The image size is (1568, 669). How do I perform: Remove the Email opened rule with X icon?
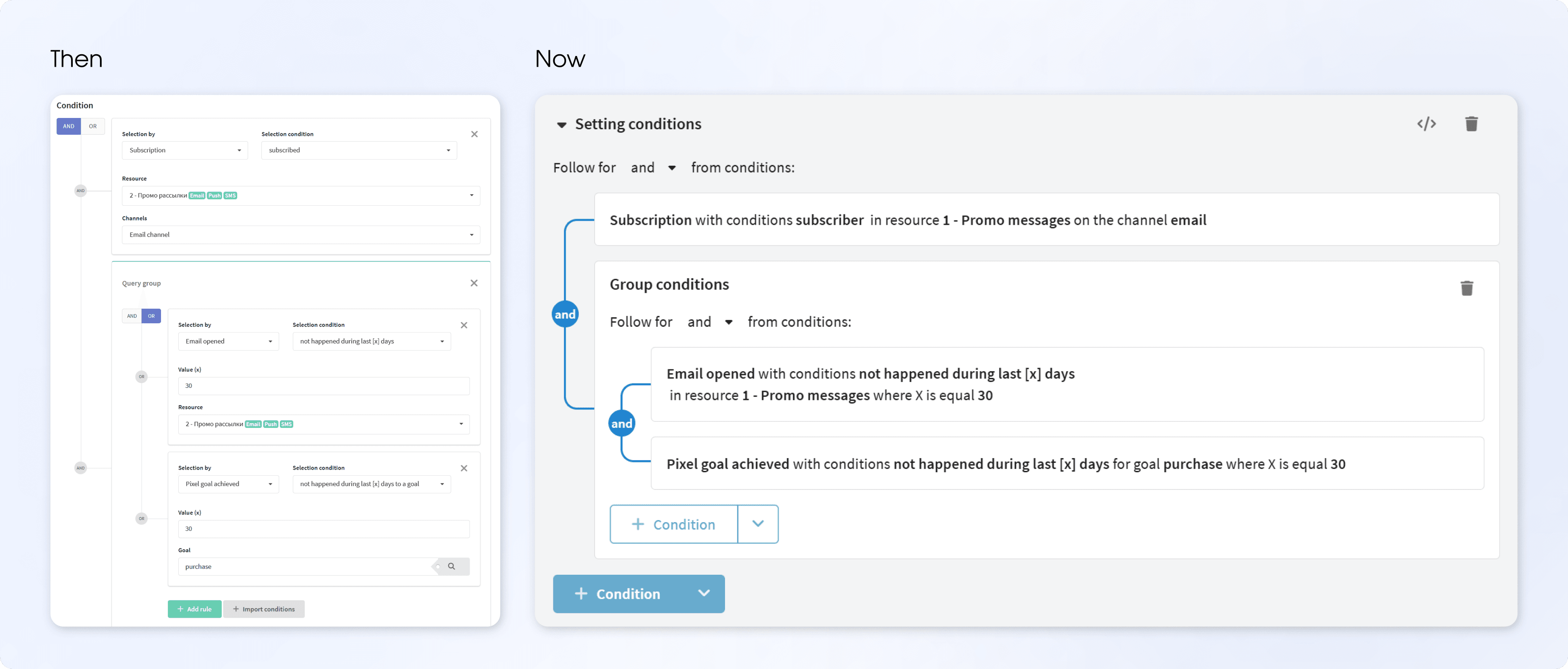tap(464, 325)
